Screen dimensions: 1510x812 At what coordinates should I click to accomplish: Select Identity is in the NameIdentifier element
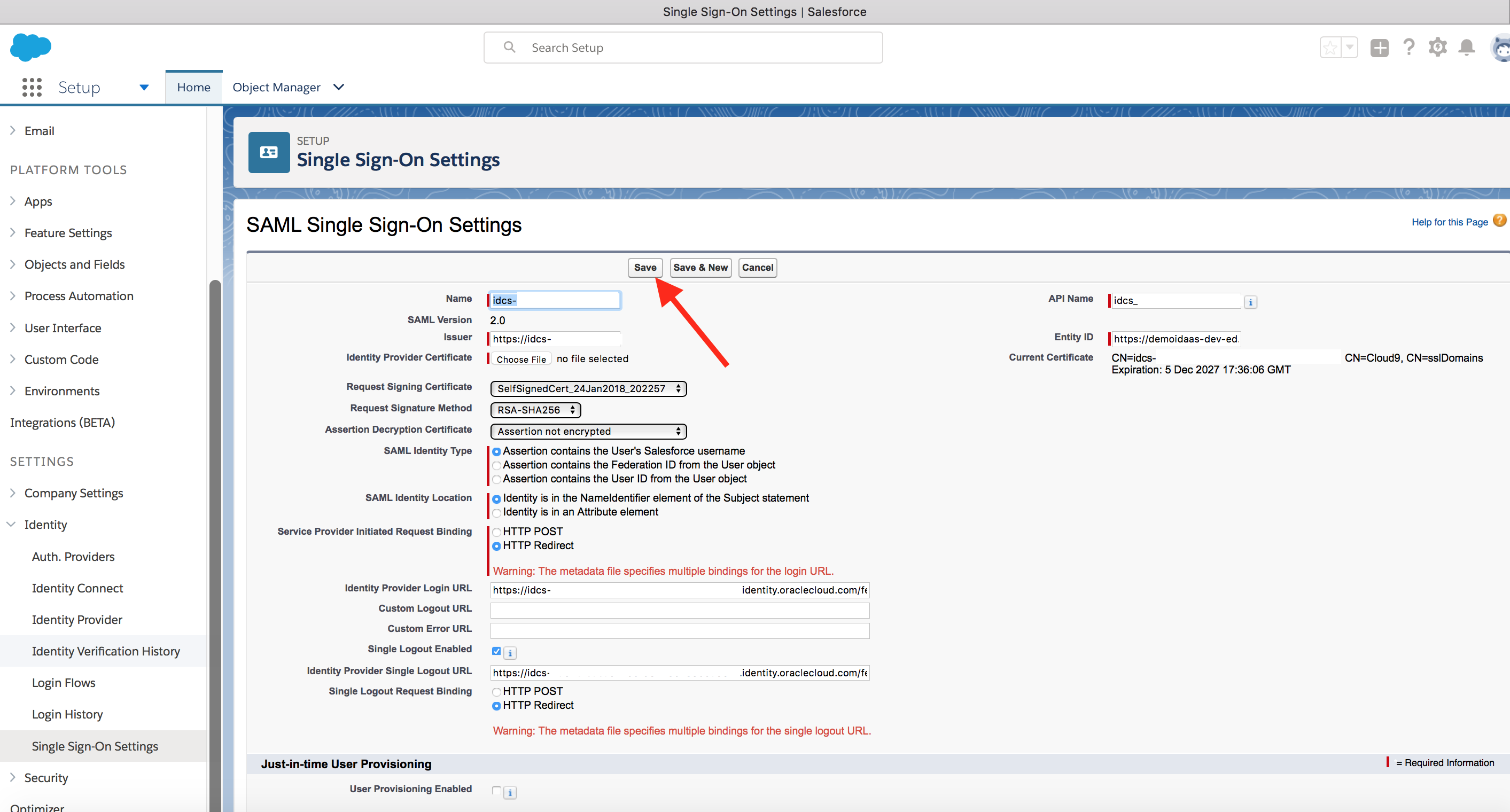(x=496, y=499)
